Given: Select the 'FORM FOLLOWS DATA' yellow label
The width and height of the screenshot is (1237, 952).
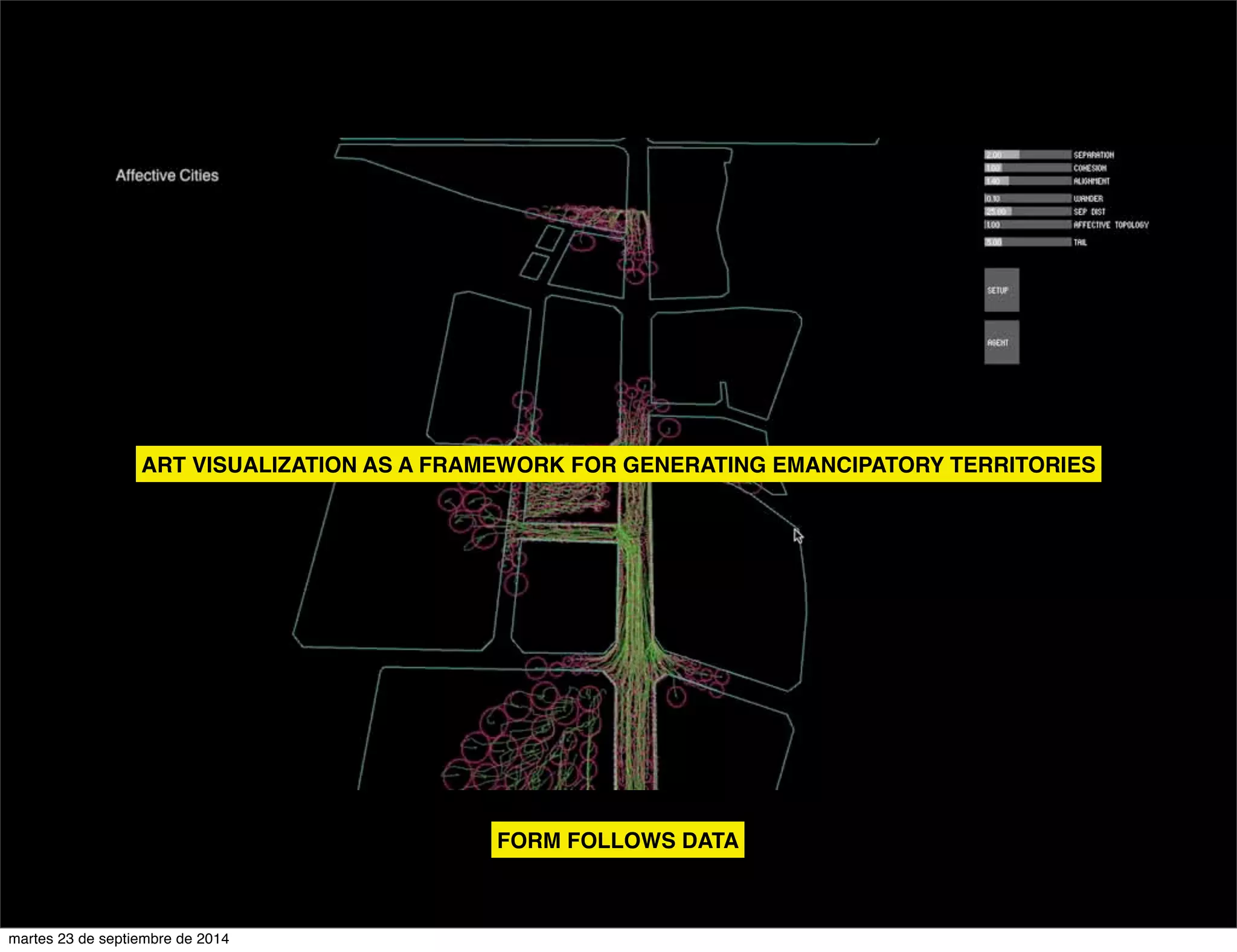Looking at the screenshot, I should click(617, 840).
